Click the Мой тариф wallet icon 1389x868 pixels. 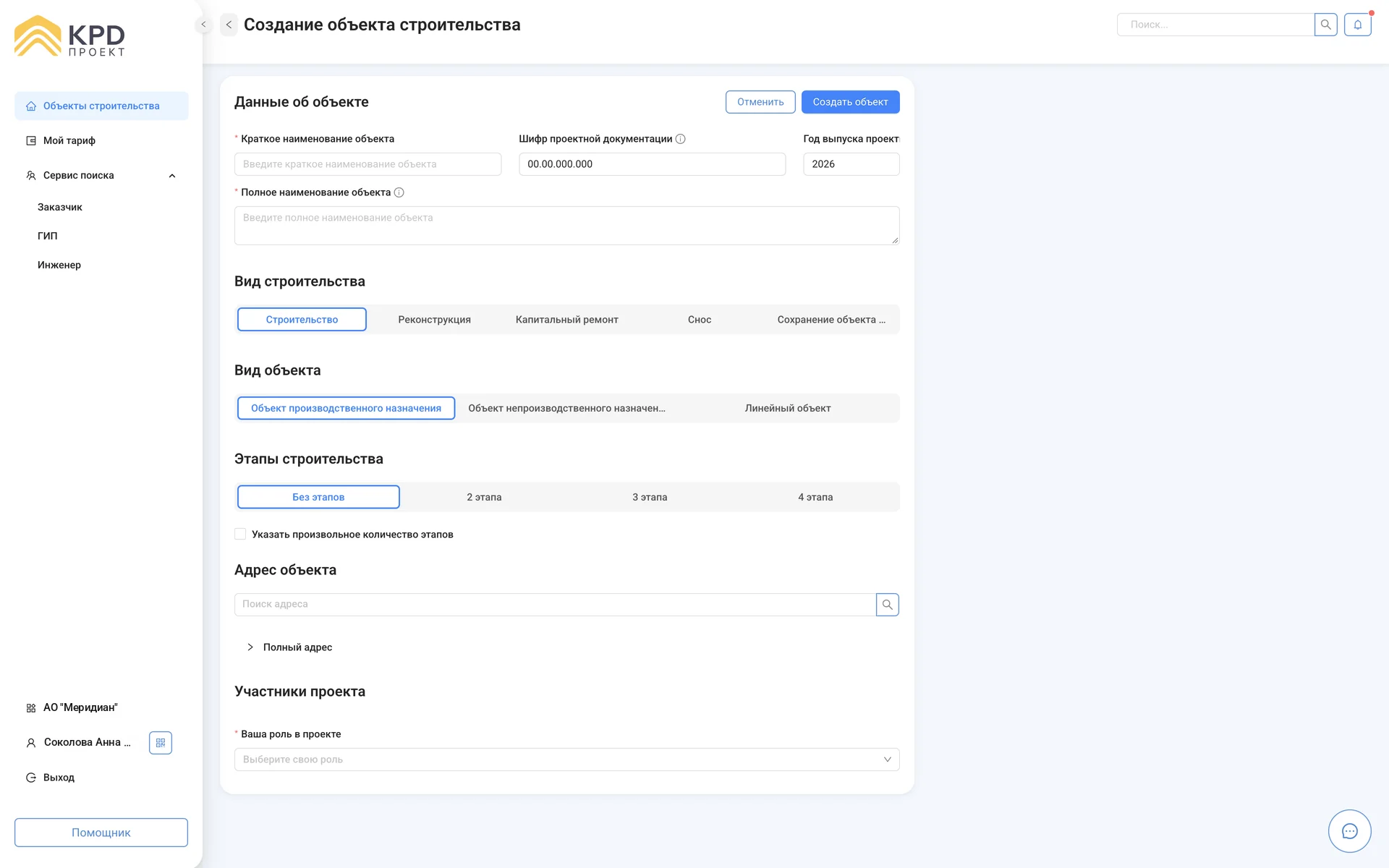tap(31, 141)
